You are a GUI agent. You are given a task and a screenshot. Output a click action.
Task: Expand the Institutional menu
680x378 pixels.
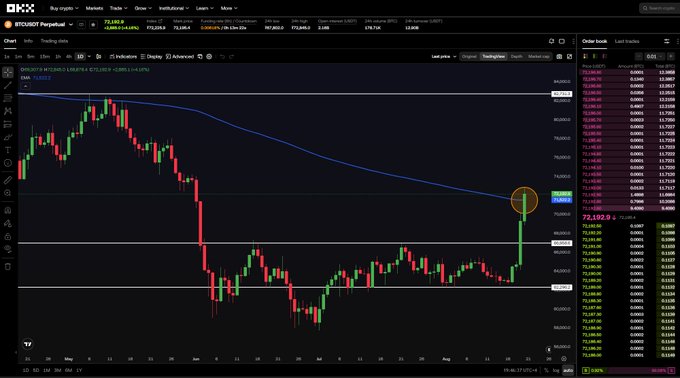(x=173, y=8)
